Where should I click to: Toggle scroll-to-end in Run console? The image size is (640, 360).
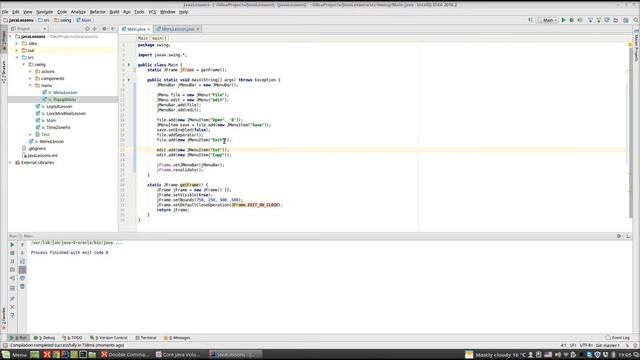coord(22,270)
